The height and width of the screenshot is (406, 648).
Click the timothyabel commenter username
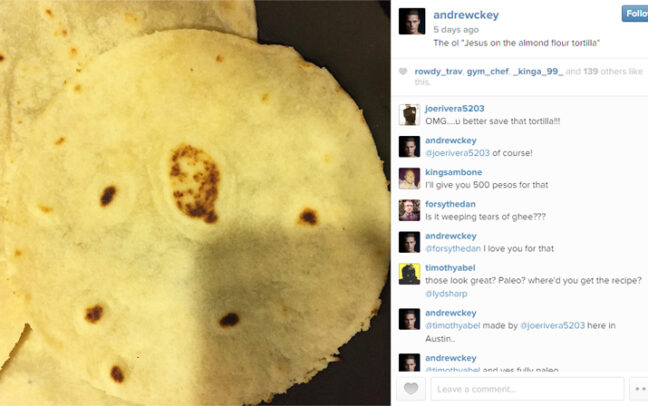[450, 267]
